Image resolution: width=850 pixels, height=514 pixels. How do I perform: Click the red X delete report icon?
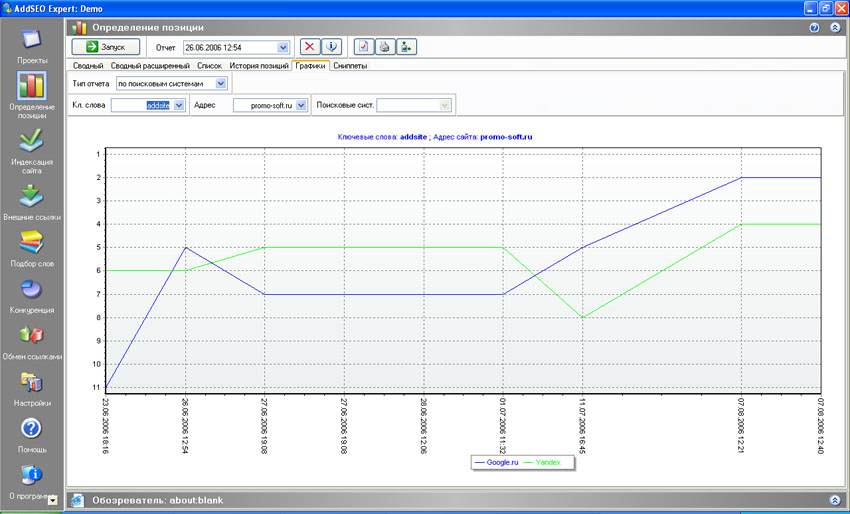pyautogui.click(x=311, y=46)
